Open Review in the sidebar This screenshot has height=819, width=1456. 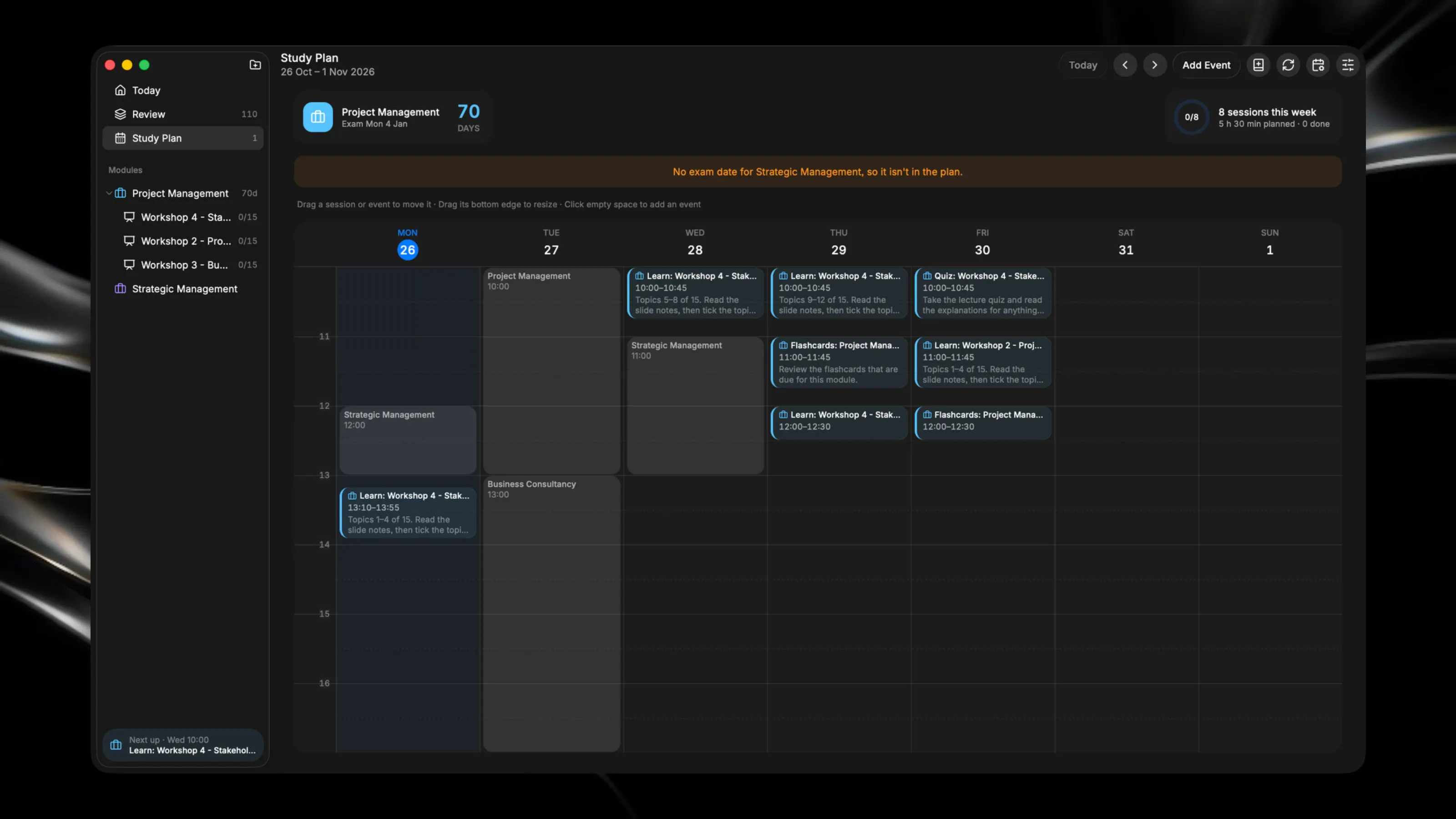(182, 114)
